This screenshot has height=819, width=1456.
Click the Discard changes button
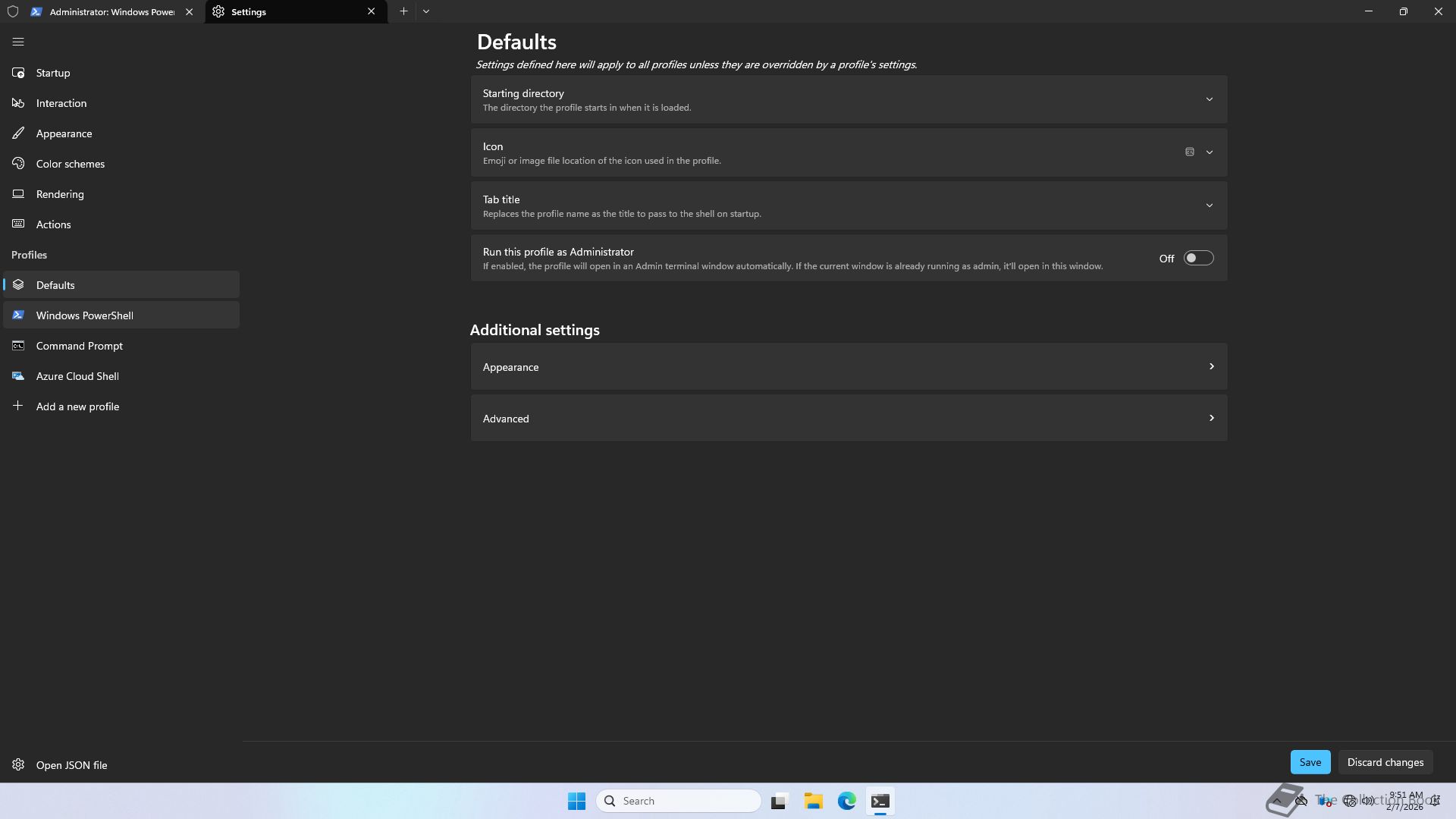coord(1385,762)
